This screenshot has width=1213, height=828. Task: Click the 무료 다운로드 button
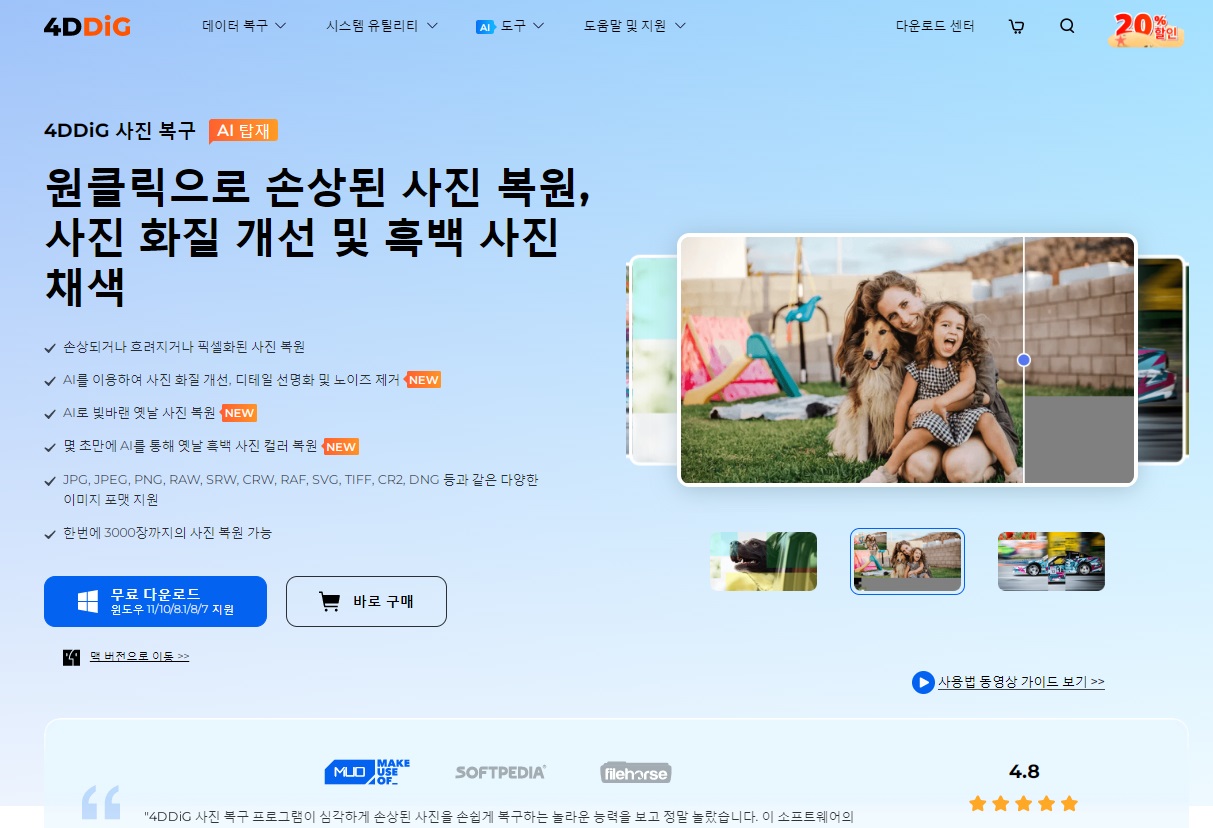[x=155, y=601]
